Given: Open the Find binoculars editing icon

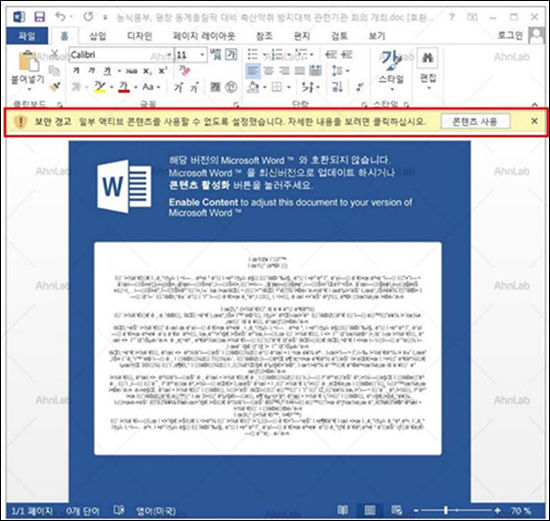Looking at the screenshot, I should pos(428,58).
